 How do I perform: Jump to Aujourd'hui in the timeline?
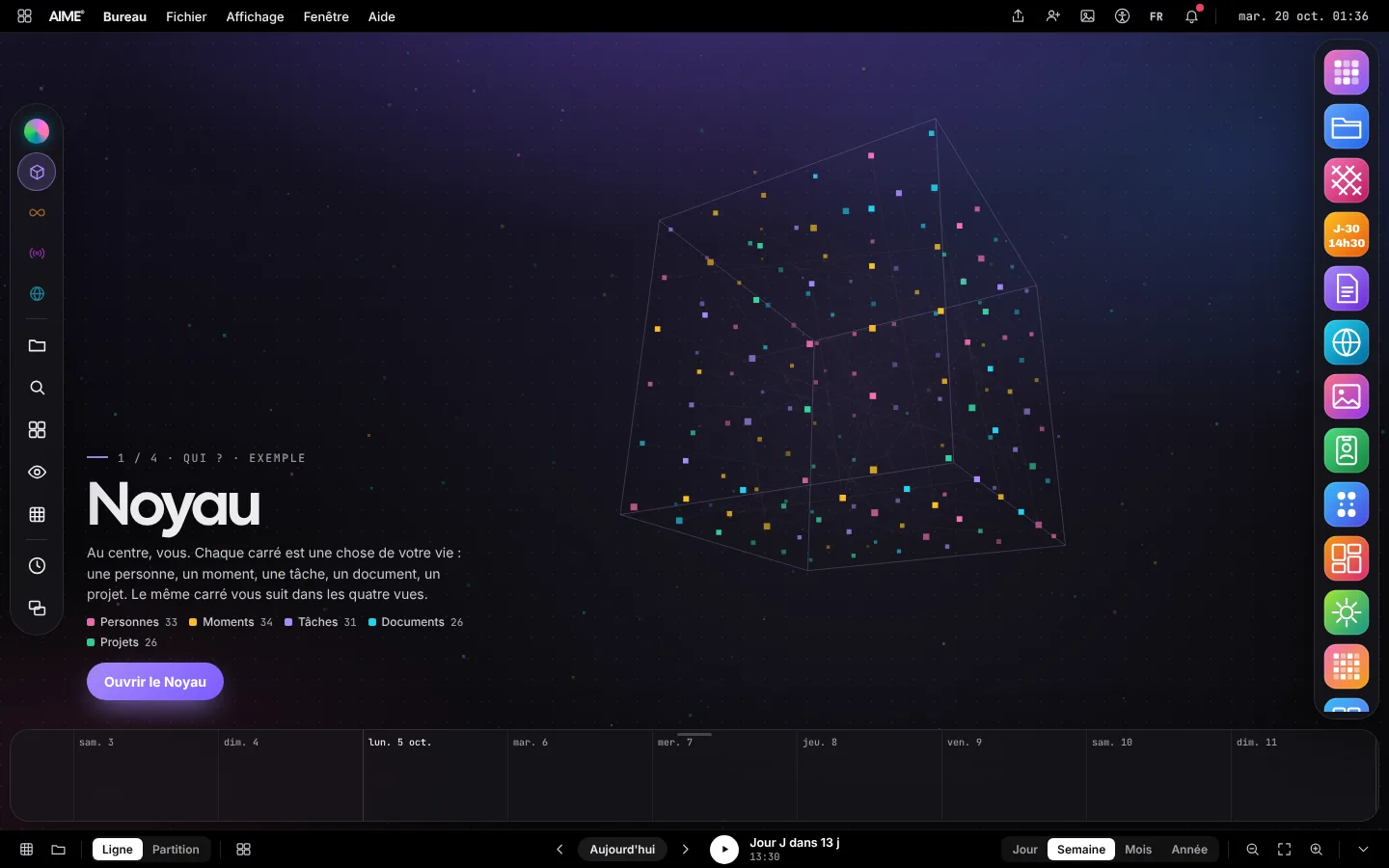tap(622, 850)
